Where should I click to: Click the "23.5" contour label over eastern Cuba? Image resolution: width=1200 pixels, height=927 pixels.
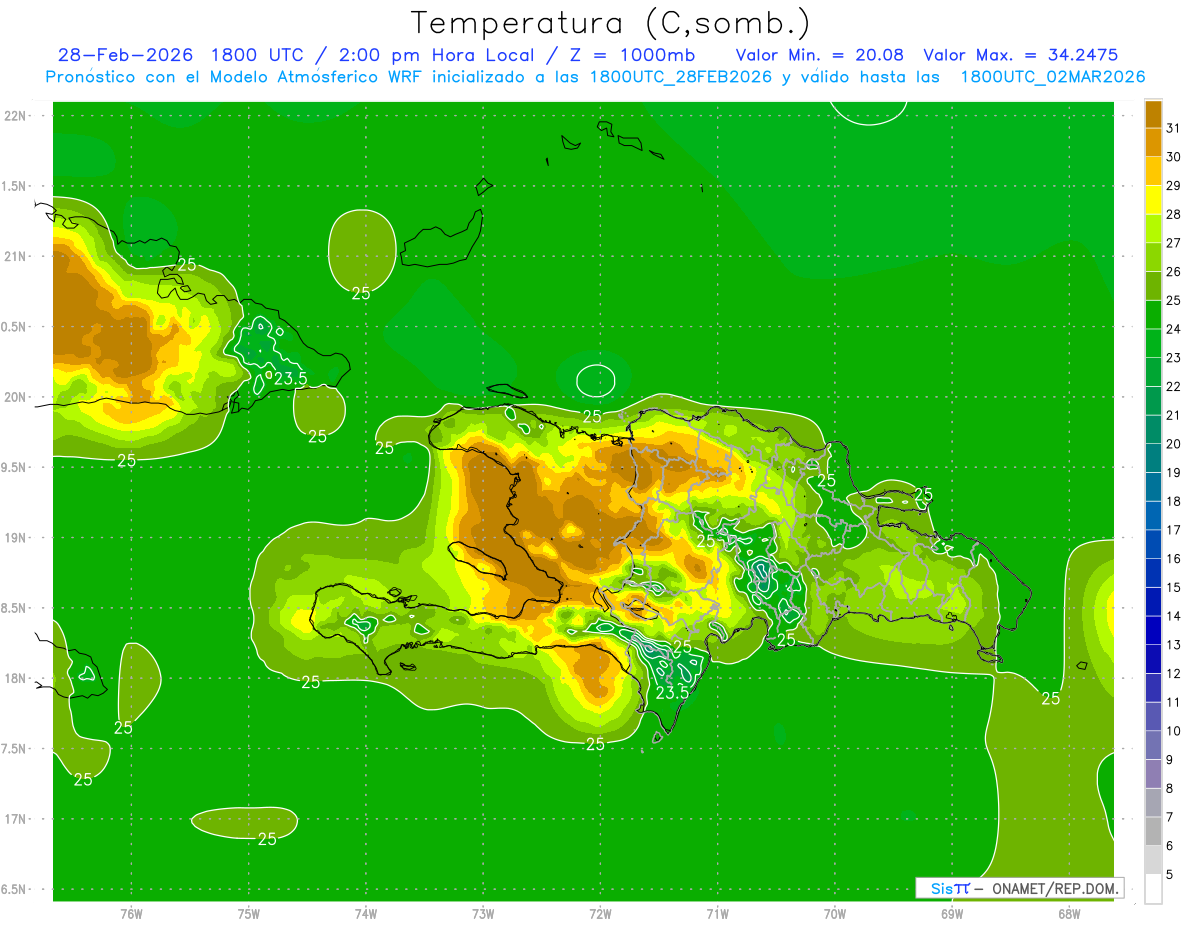[x=290, y=378]
